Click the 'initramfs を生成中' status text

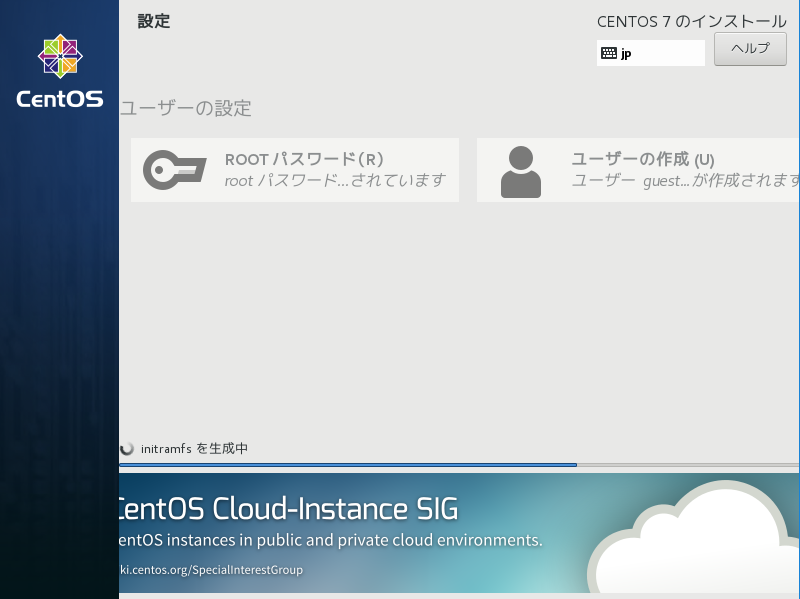coord(194,448)
